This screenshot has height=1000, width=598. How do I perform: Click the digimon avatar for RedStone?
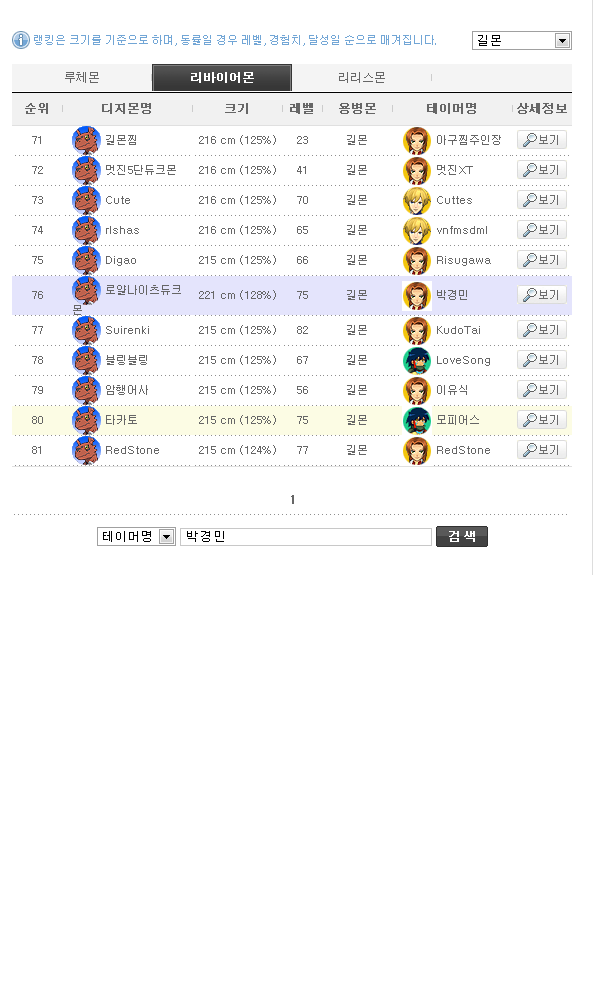coord(86,450)
